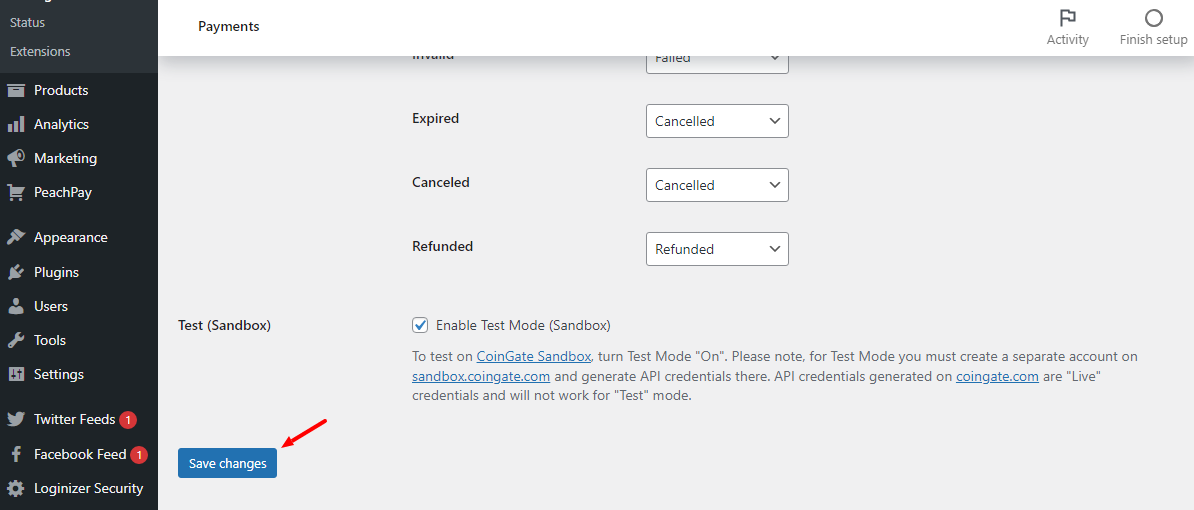
Task: Go to Settings in the sidebar
Action: click(x=58, y=374)
